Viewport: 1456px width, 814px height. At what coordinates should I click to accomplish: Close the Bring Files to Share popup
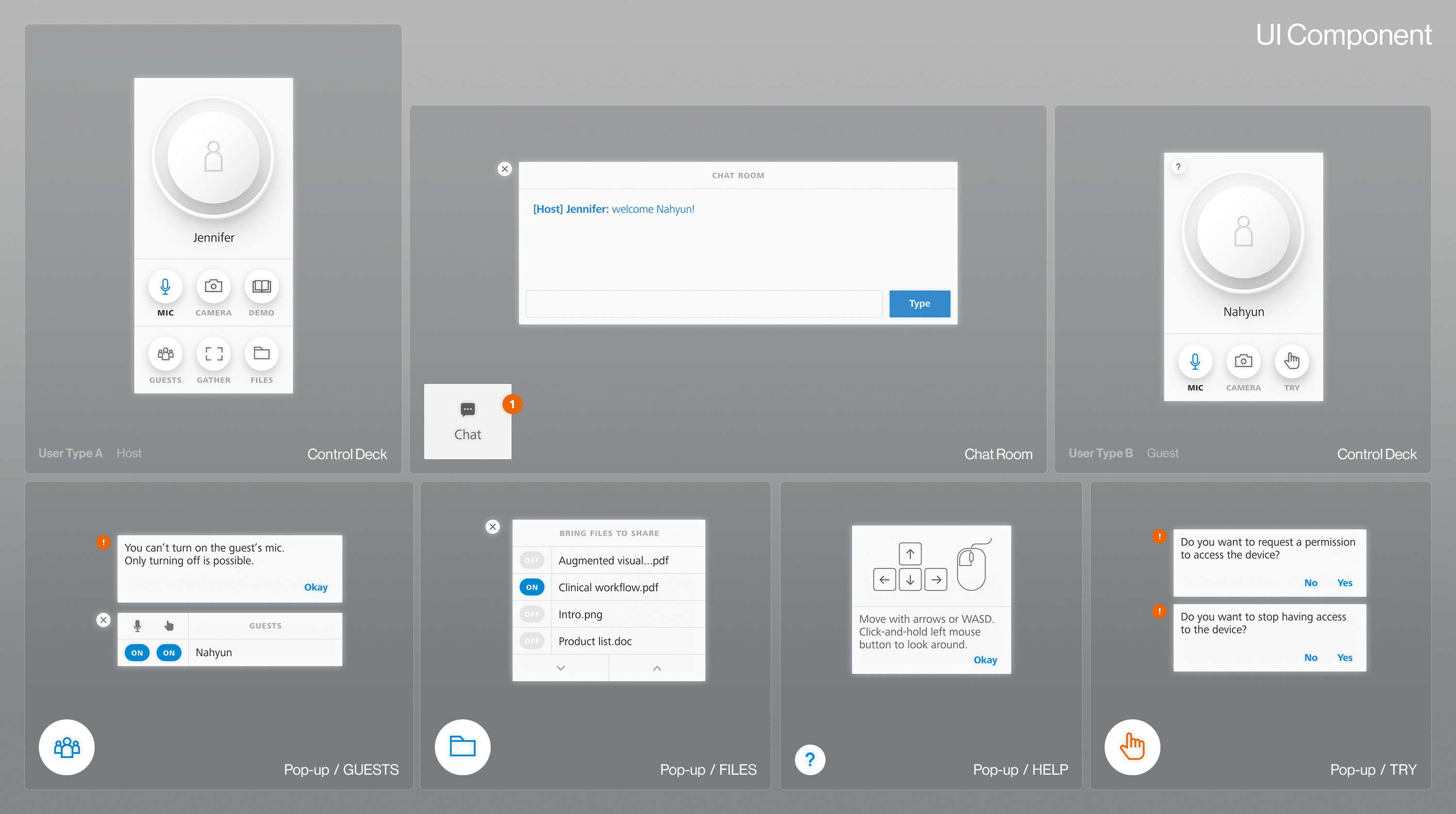coord(492,527)
